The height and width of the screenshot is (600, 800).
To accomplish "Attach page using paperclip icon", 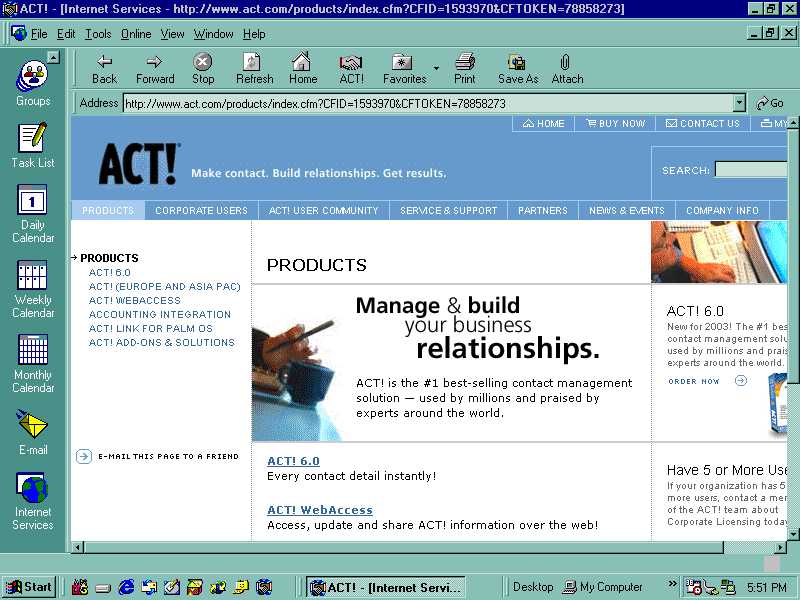I will point(567,69).
